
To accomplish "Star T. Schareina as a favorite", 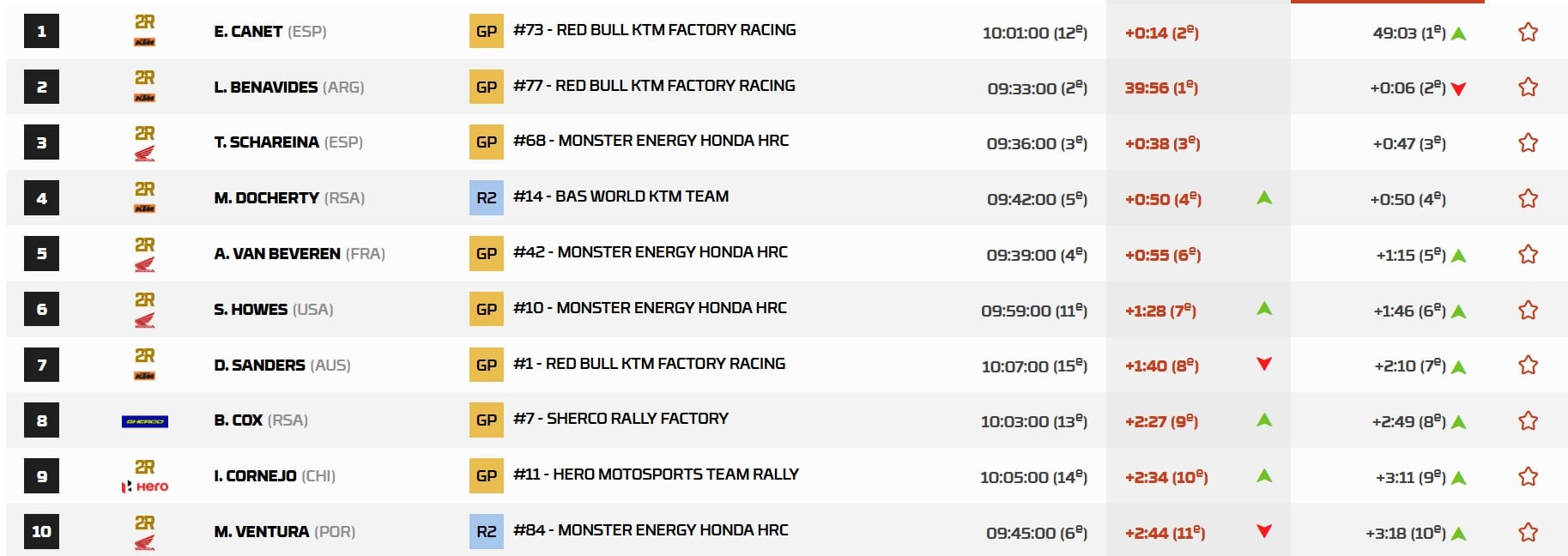I will pos(1528,142).
